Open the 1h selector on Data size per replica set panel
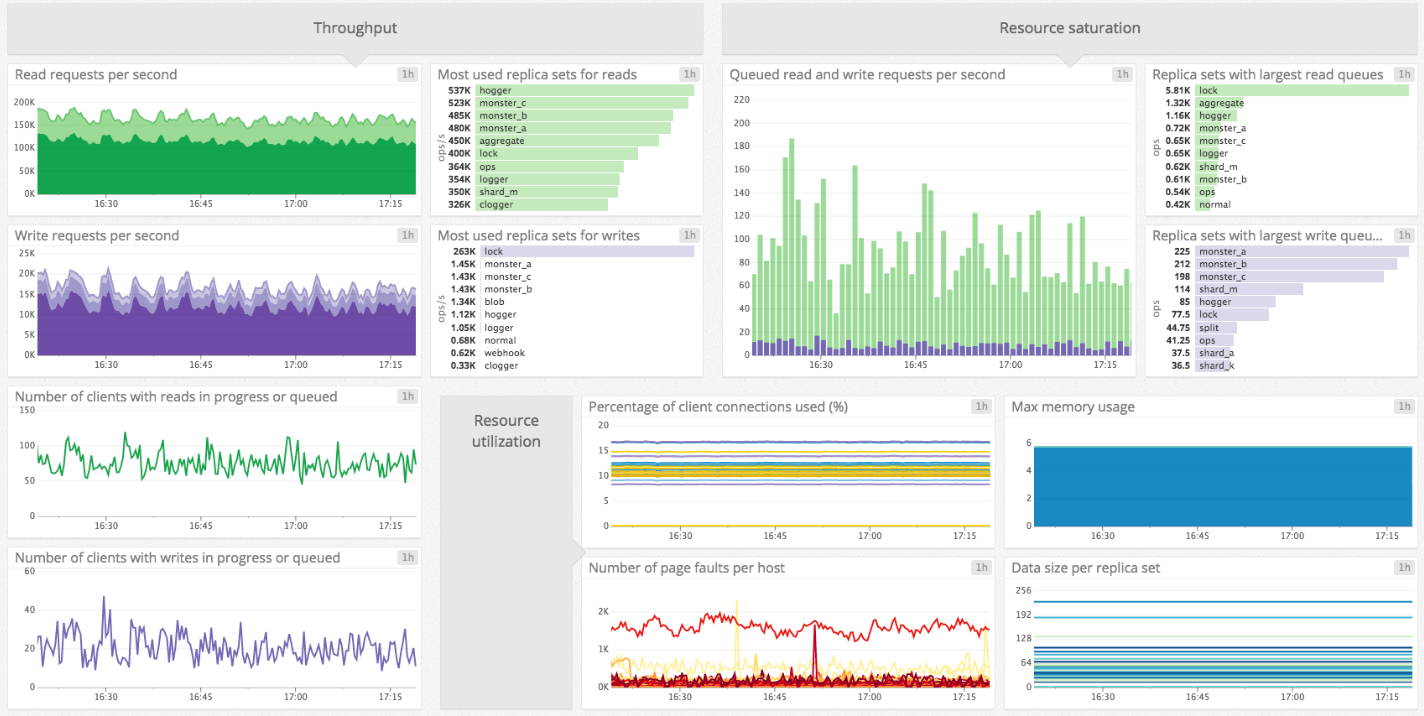The width and height of the screenshot is (1424, 716). (x=1403, y=567)
